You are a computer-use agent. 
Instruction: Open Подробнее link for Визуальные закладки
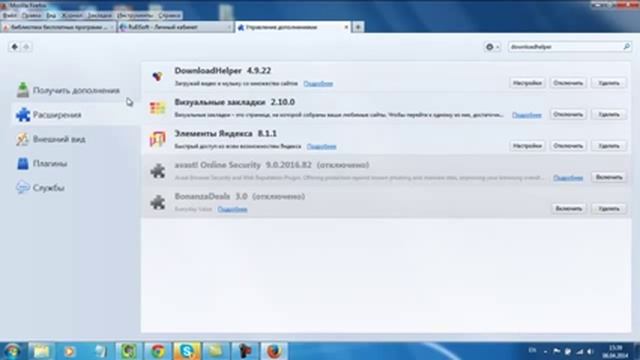click(x=527, y=115)
